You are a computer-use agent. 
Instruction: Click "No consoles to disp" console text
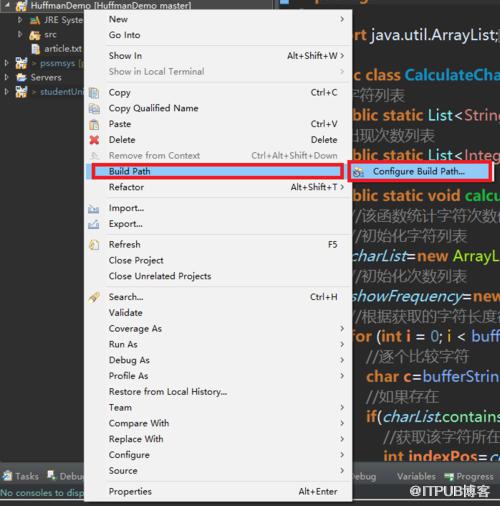42,493
